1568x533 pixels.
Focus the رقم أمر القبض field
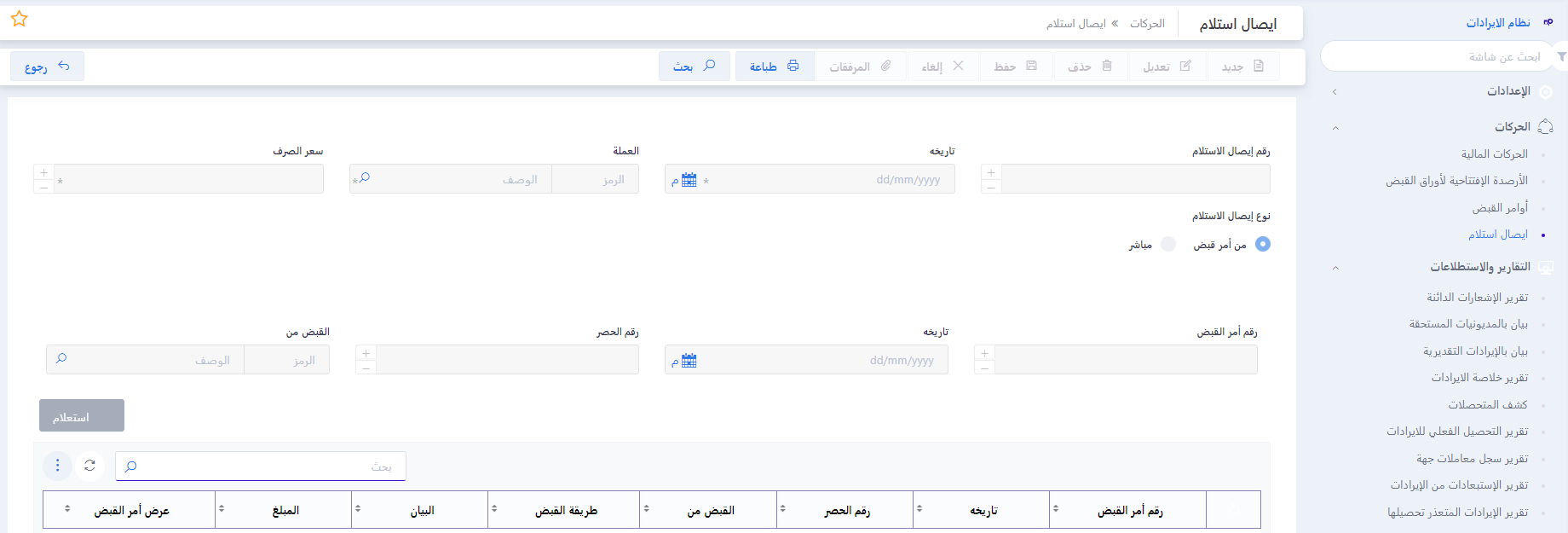1126,360
